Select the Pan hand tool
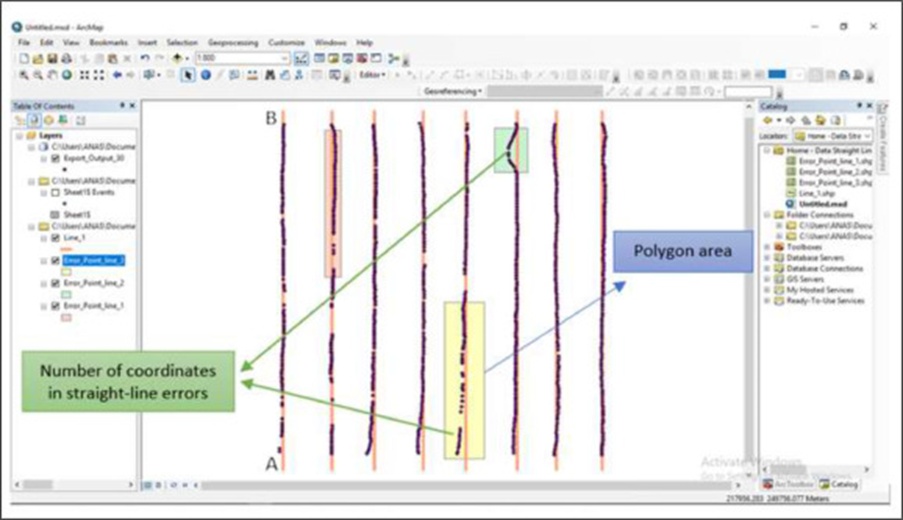903x520 pixels. 52,75
